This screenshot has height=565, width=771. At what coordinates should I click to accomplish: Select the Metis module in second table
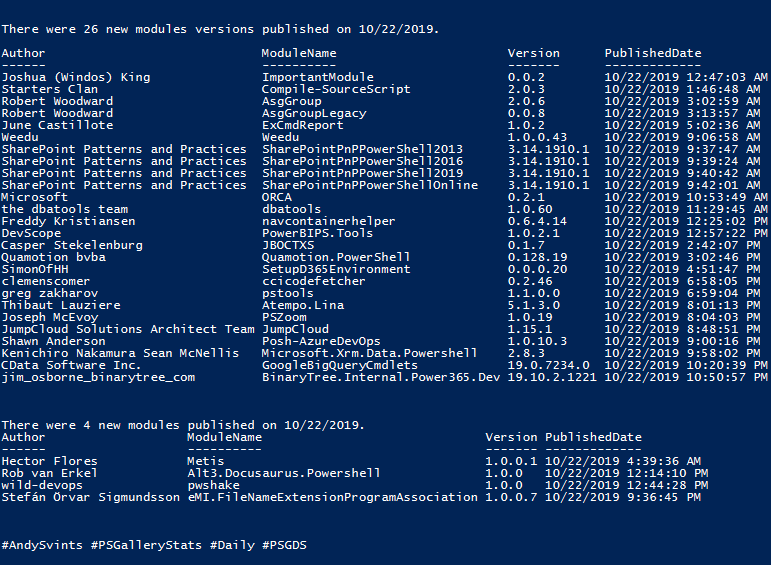[206, 461]
